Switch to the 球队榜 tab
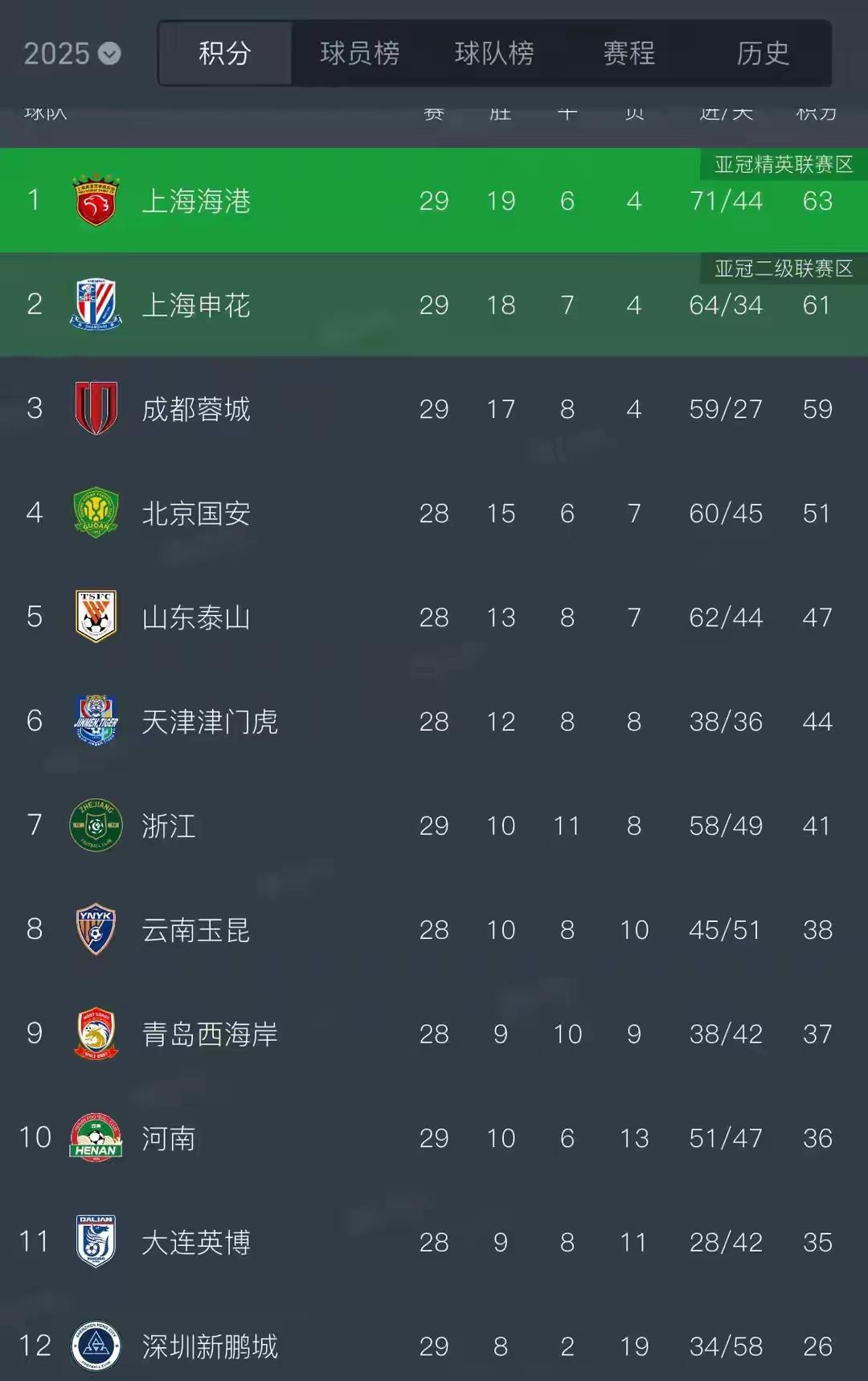868x1381 pixels. (x=494, y=54)
